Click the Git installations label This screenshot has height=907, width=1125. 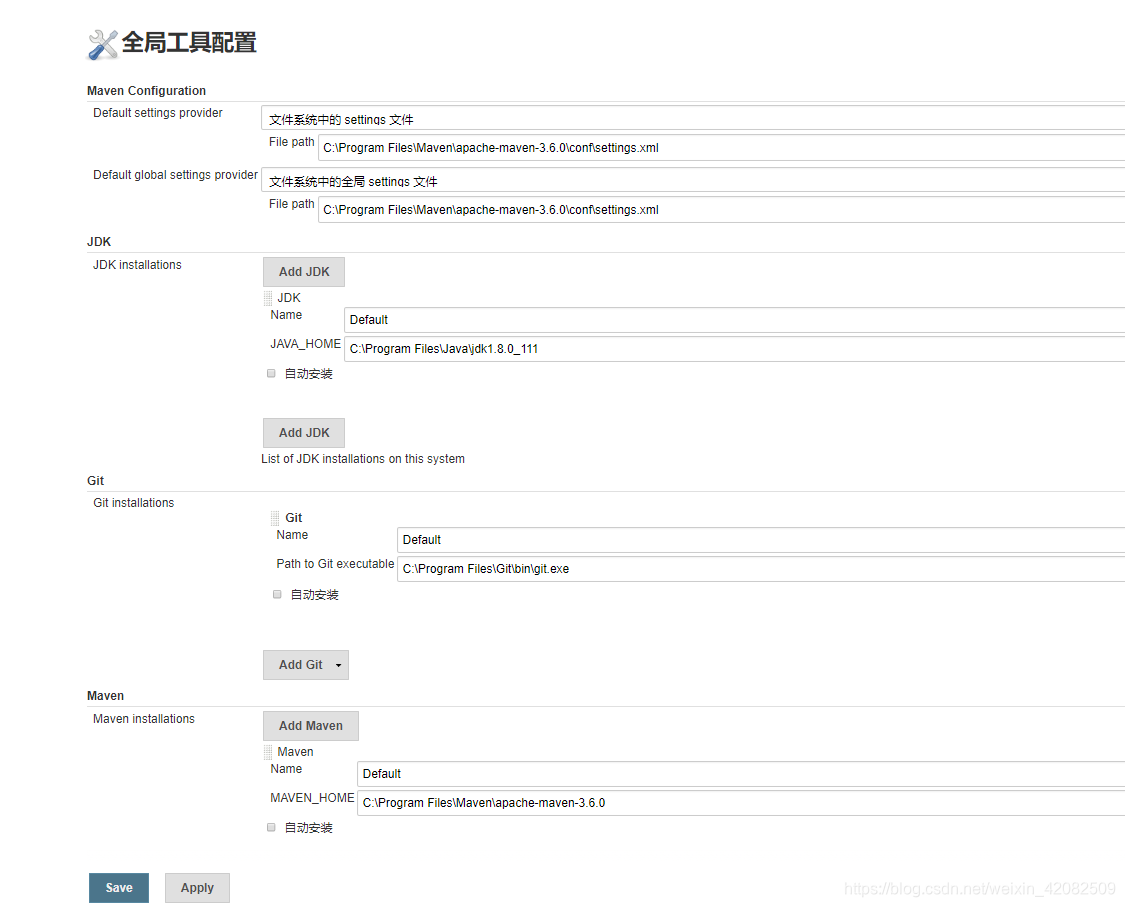(133, 503)
